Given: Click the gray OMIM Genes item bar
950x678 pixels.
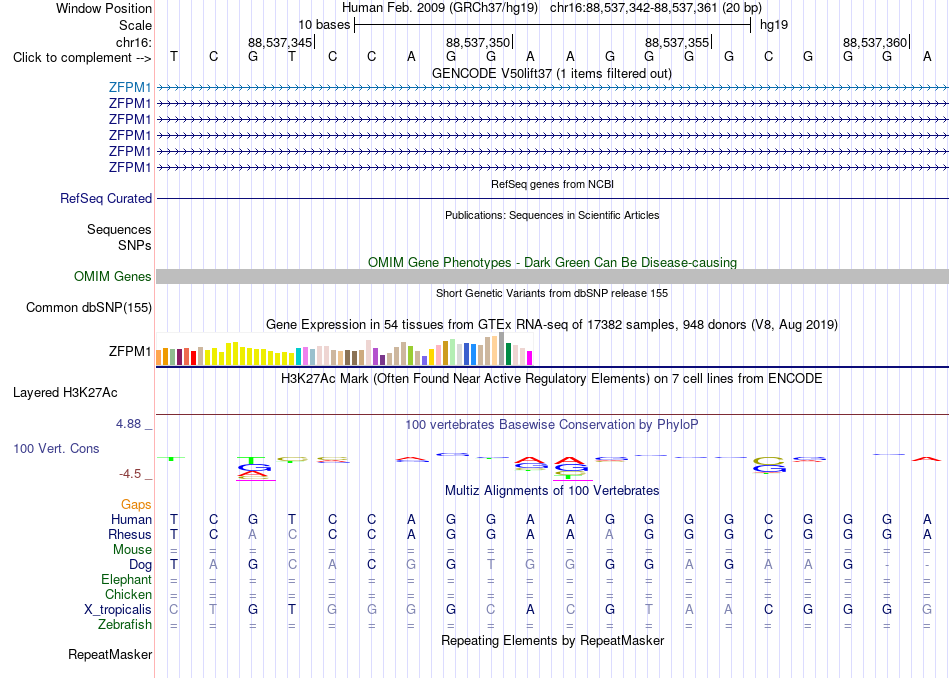Looking at the screenshot, I should click(x=552, y=276).
